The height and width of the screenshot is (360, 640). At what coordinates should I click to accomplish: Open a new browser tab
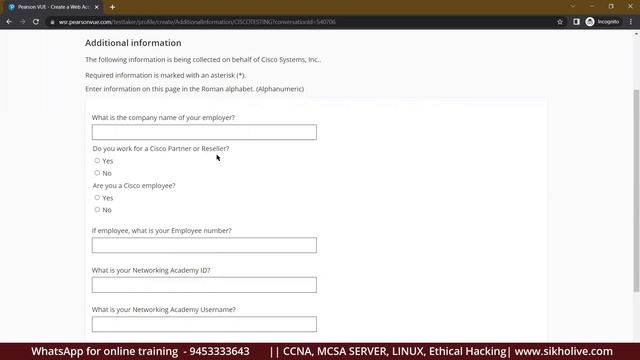(x=112, y=7)
